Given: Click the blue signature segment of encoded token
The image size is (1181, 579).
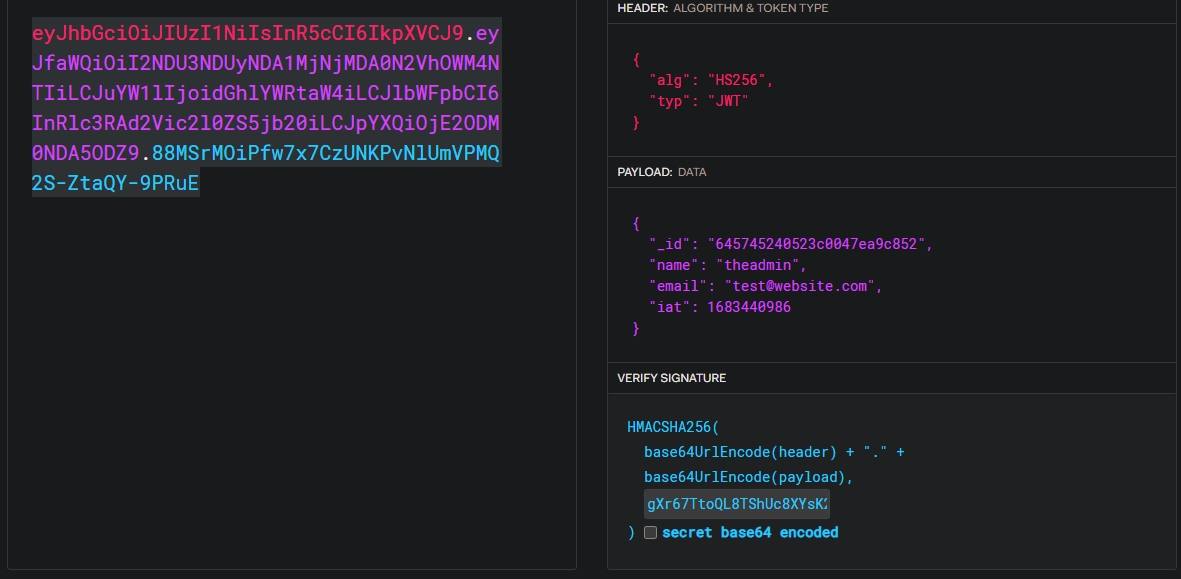Looking at the screenshot, I should (325, 155).
